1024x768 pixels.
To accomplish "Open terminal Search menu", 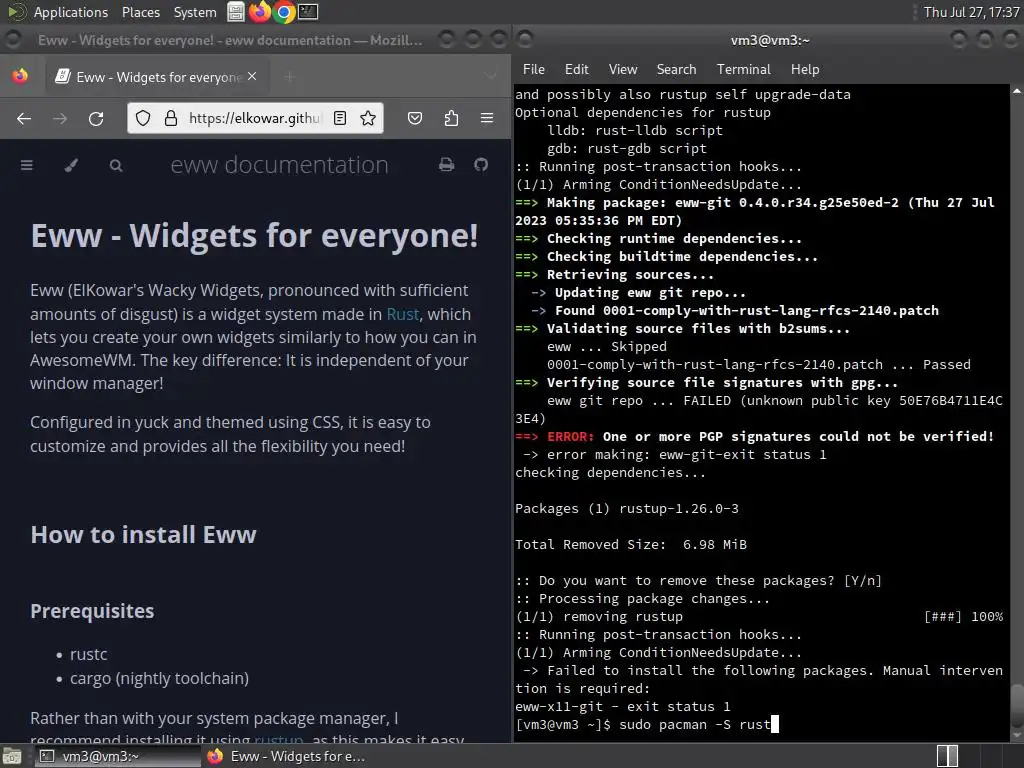I will [x=677, y=69].
